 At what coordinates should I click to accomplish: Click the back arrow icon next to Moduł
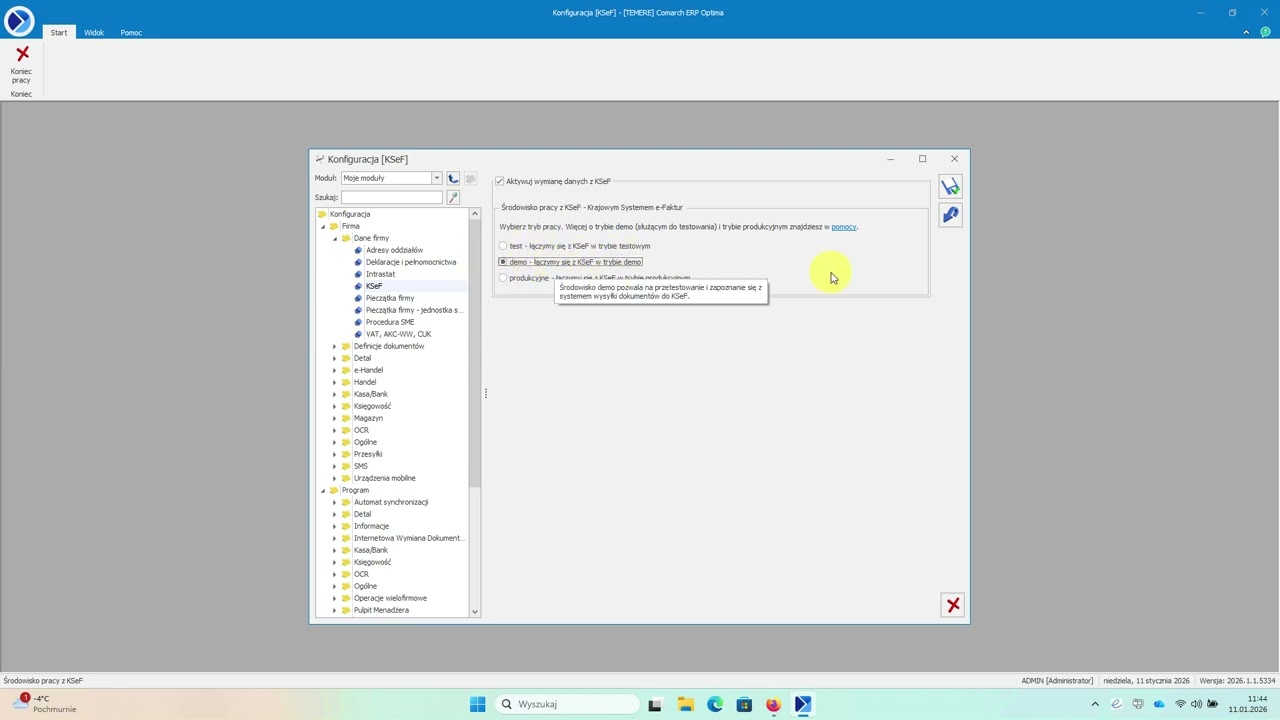click(453, 178)
